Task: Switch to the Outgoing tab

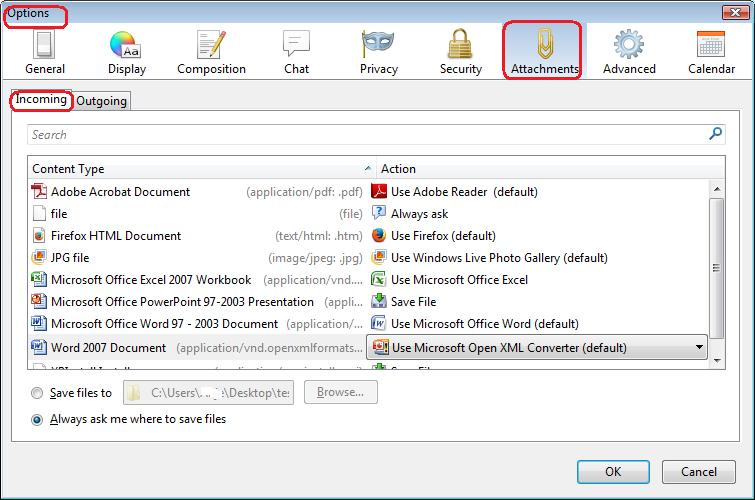Action: [102, 101]
